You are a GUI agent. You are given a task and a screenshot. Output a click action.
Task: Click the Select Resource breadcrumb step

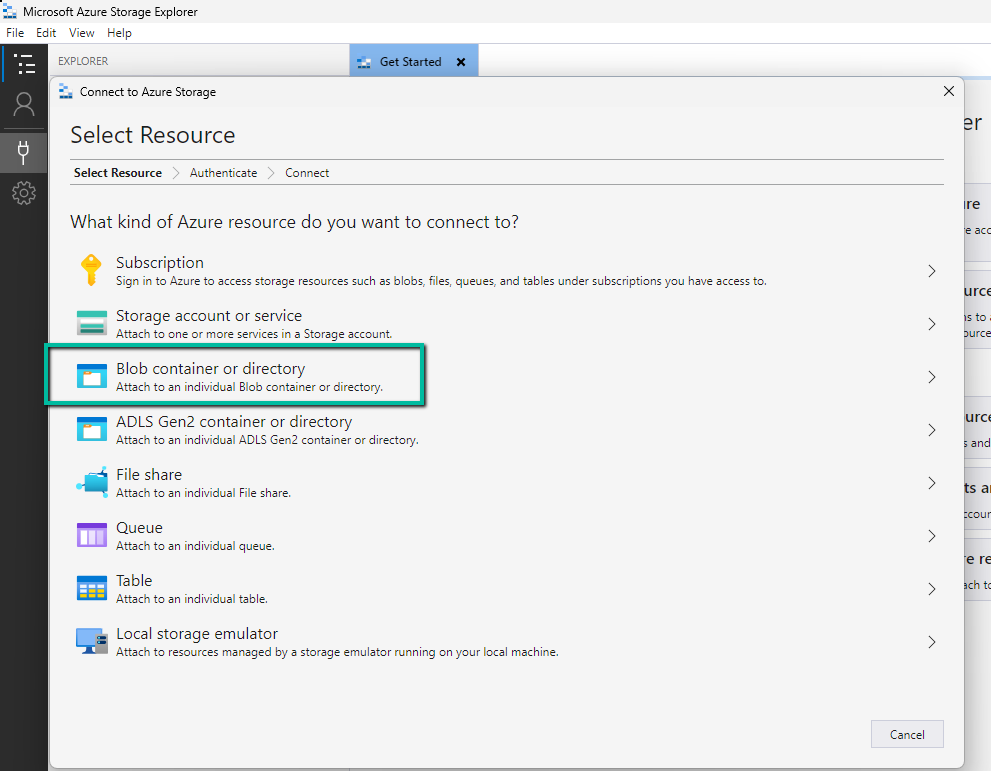point(118,173)
